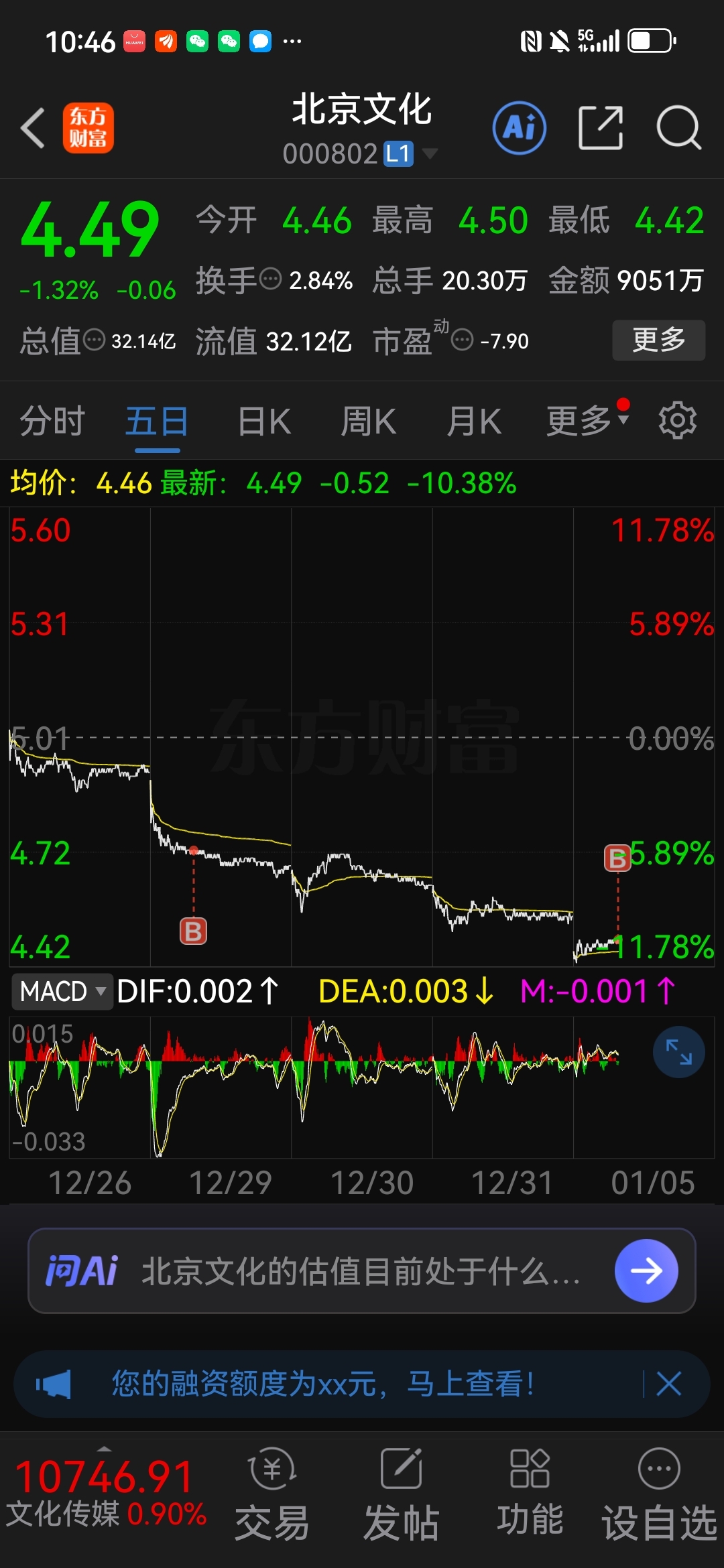724x1568 pixels.
Task: Expand the 更多 chart periods dropdown
Action: [x=587, y=421]
